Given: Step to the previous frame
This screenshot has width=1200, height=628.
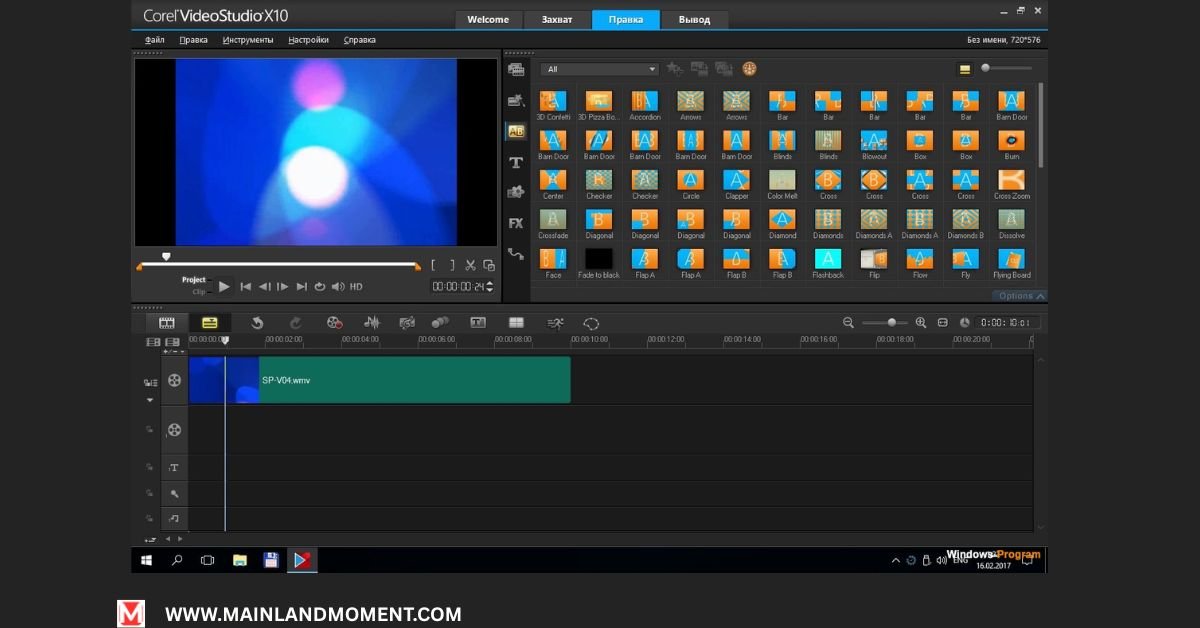Looking at the screenshot, I should pyautogui.click(x=265, y=287).
